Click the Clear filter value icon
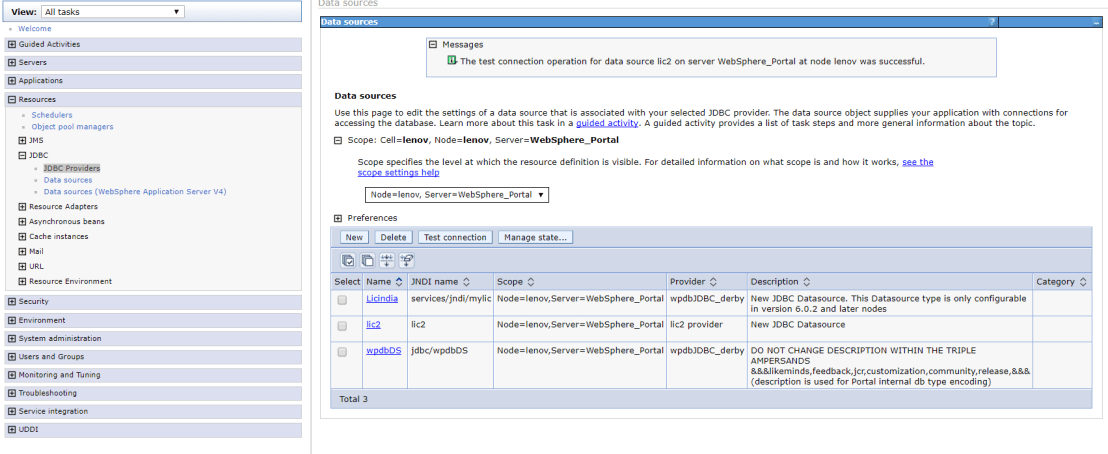This screenshot has width=1108, height=454. click(x=407, y=260)
